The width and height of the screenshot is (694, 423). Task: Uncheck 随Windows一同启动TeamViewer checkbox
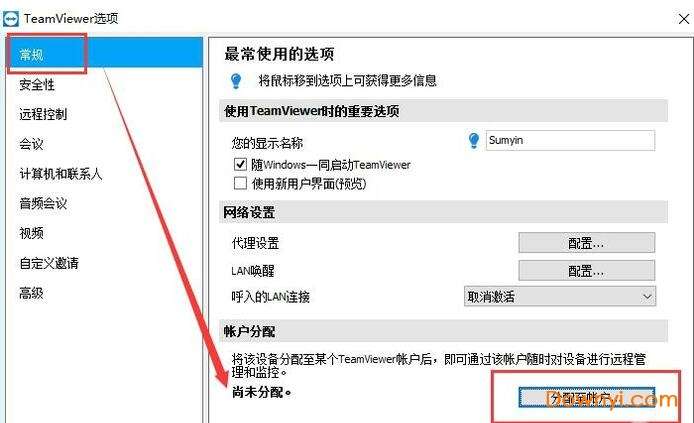240,165
